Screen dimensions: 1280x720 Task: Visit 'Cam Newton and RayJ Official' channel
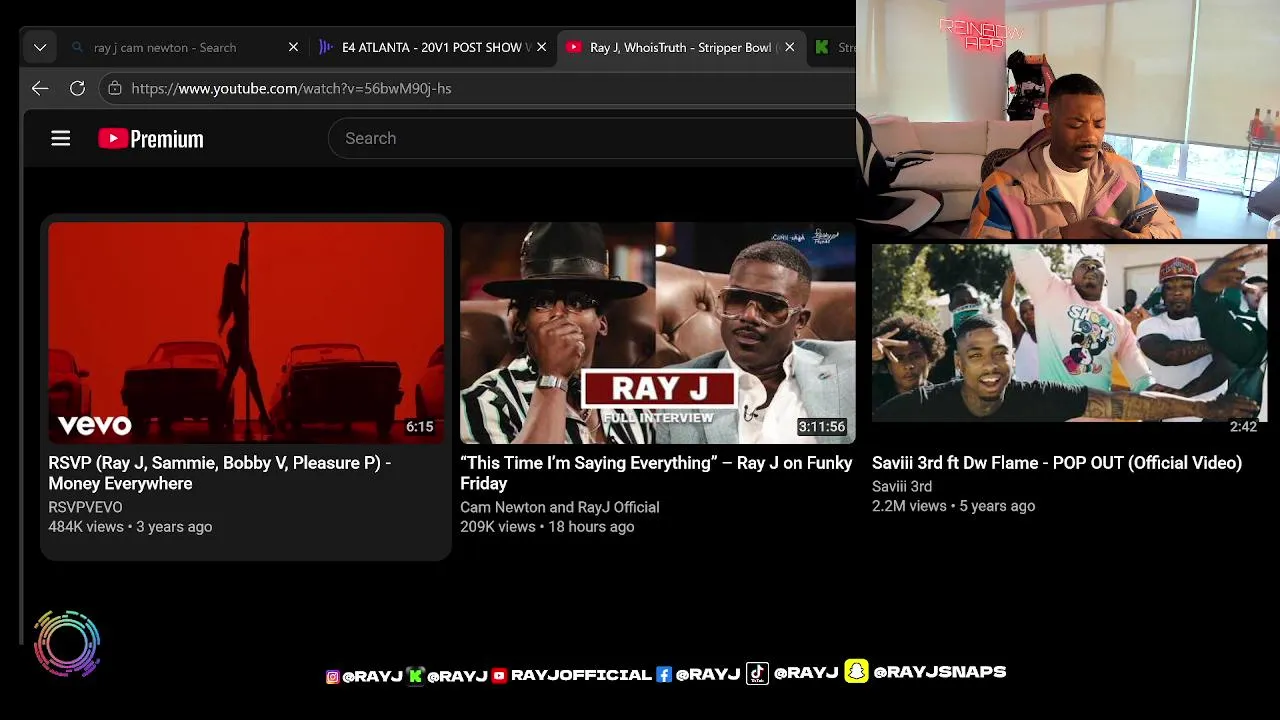coord(559,507)
